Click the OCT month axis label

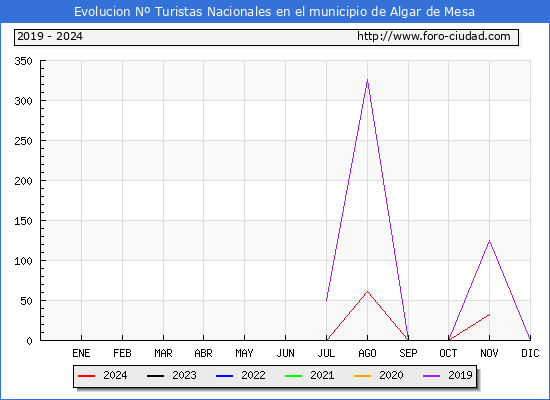448,353
